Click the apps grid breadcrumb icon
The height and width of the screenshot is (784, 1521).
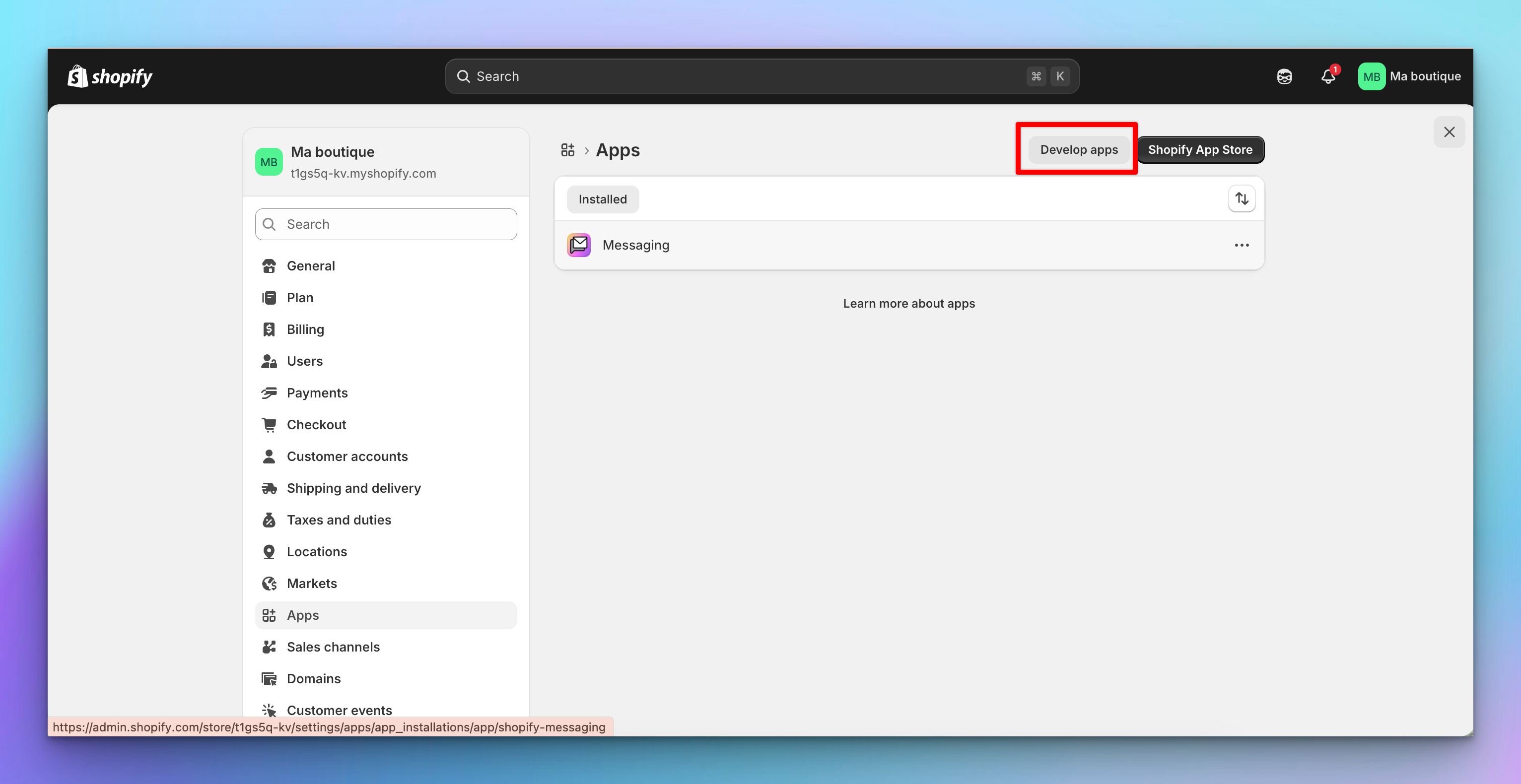[567, 150]
